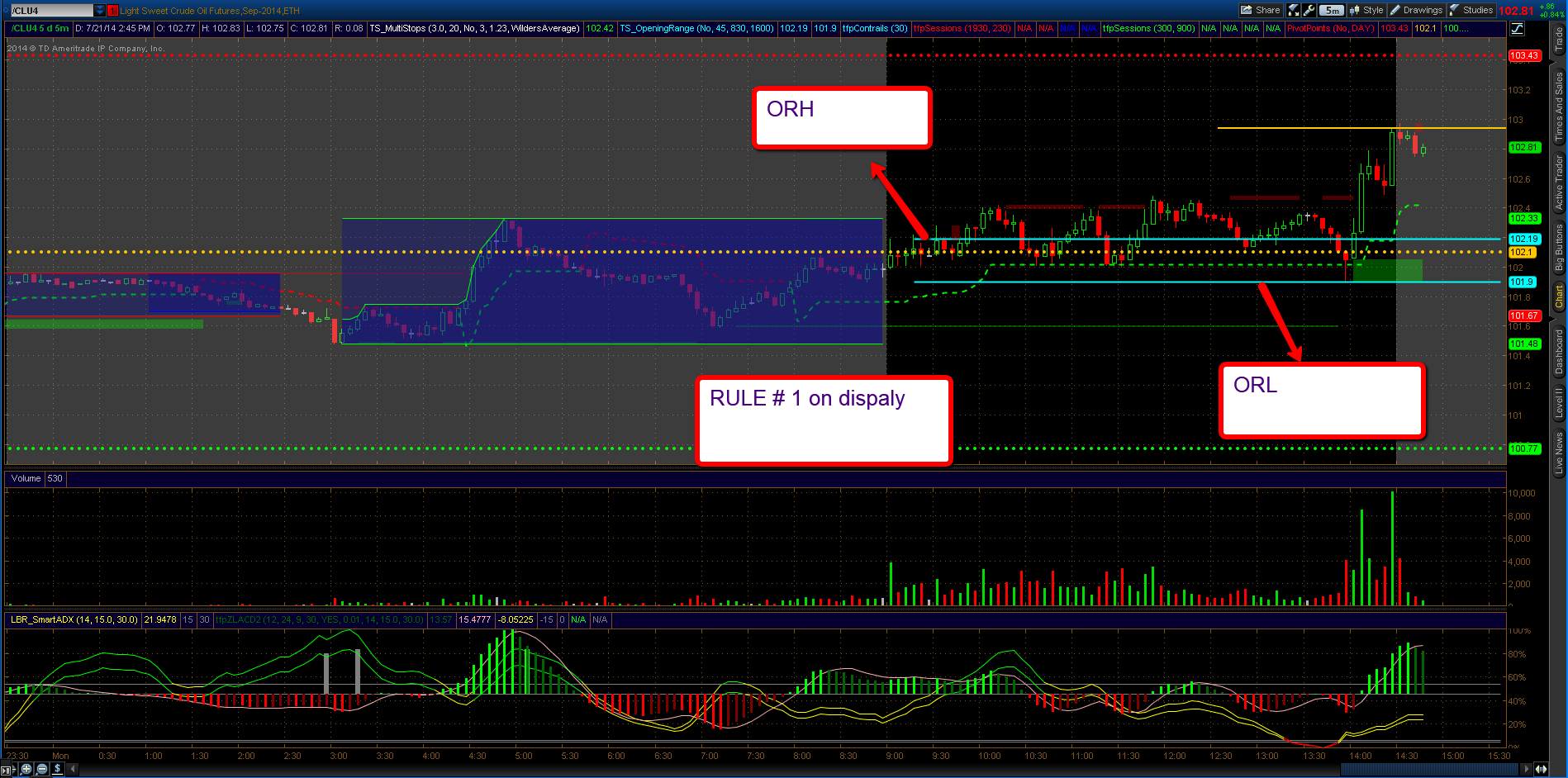
Task: Click the 102.19 cyan price bubble
Action: coord(1524,239)
